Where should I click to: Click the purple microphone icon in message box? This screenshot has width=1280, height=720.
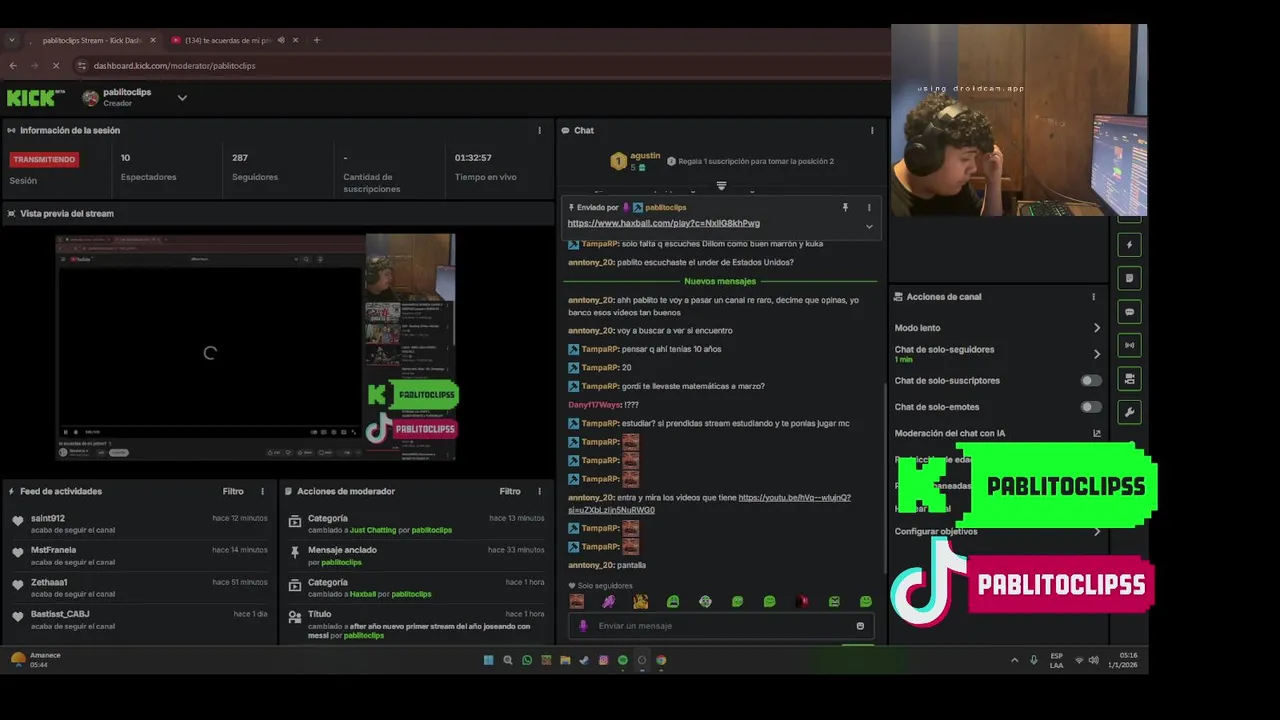click(583, 626)
